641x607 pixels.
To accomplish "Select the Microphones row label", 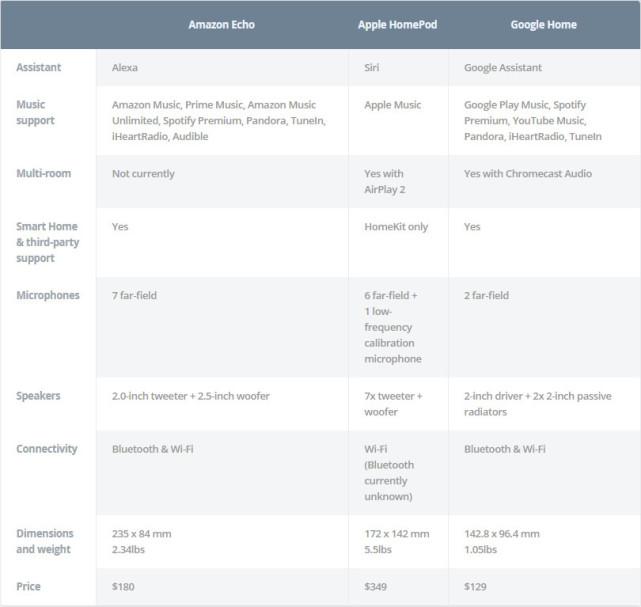I will pyautogui.click(x=47, y=295).
